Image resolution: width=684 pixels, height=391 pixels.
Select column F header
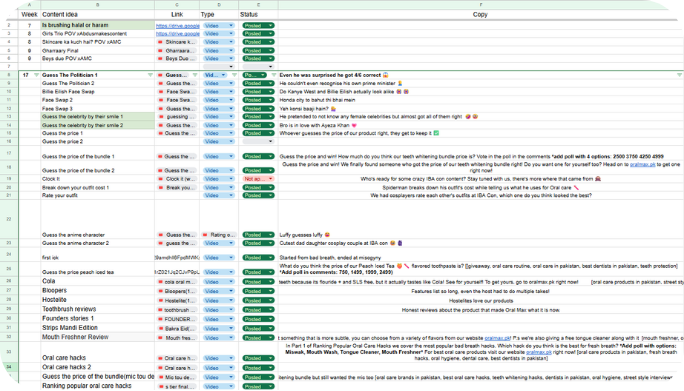(481, 5)
